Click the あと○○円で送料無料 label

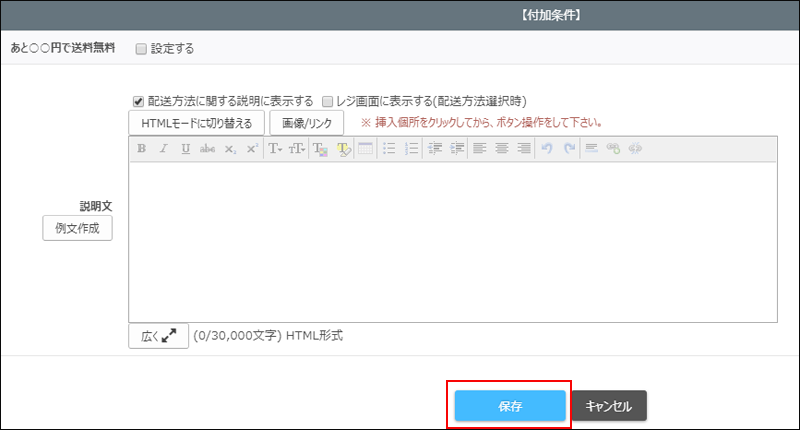click(63, 48)
